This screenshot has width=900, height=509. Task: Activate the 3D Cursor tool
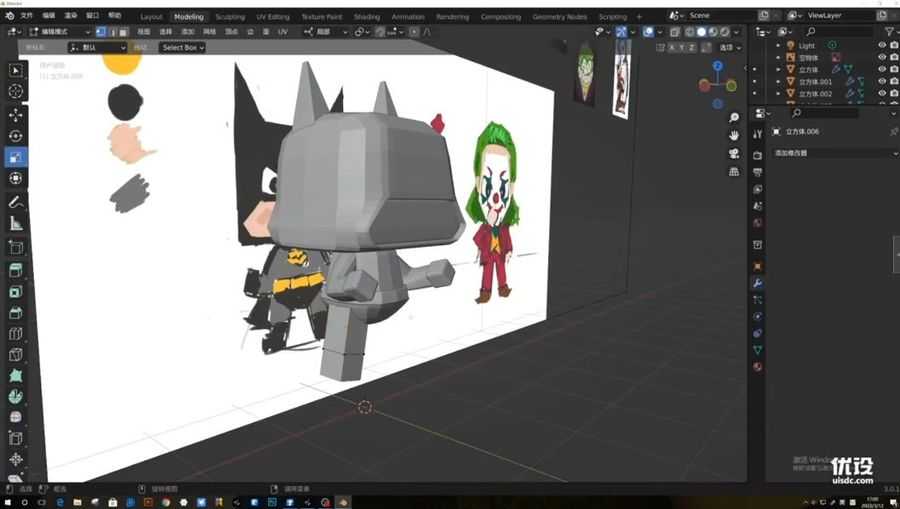(x=15, y=91)
